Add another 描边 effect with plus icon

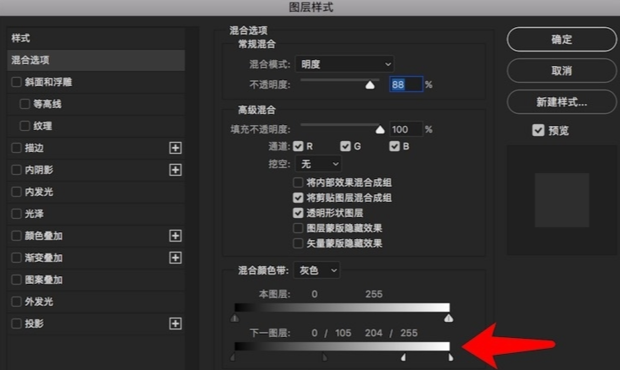pyautogui.click(x=175, y=148)
